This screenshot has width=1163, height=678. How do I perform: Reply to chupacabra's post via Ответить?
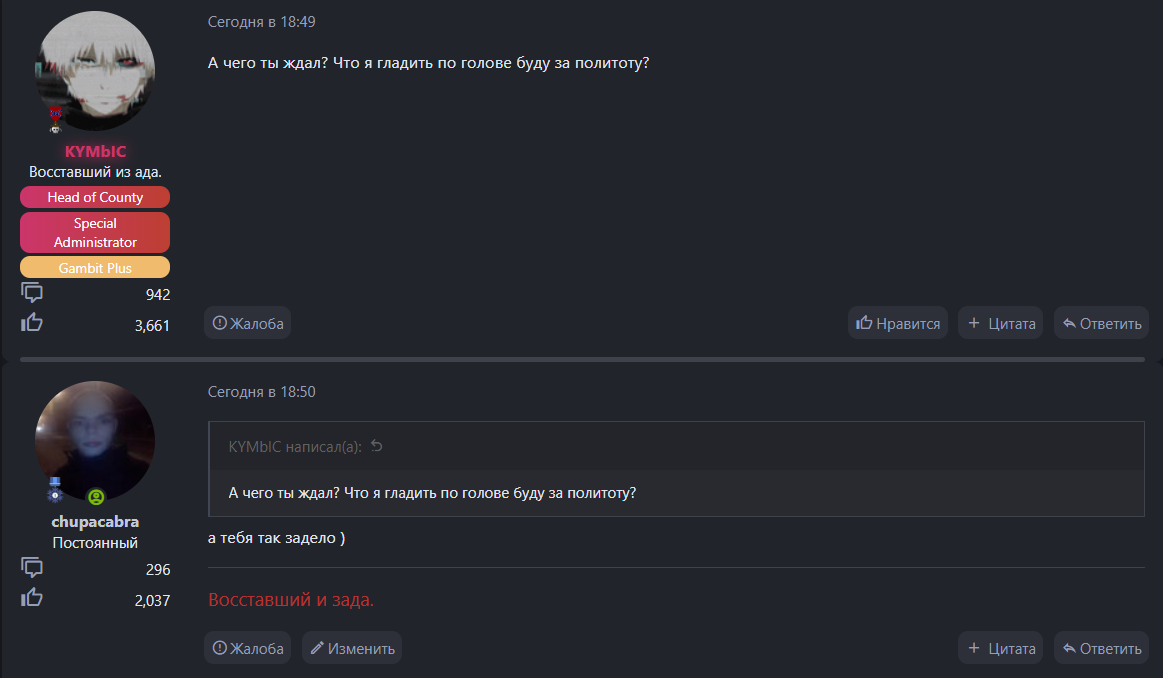tap(1101, 648)
